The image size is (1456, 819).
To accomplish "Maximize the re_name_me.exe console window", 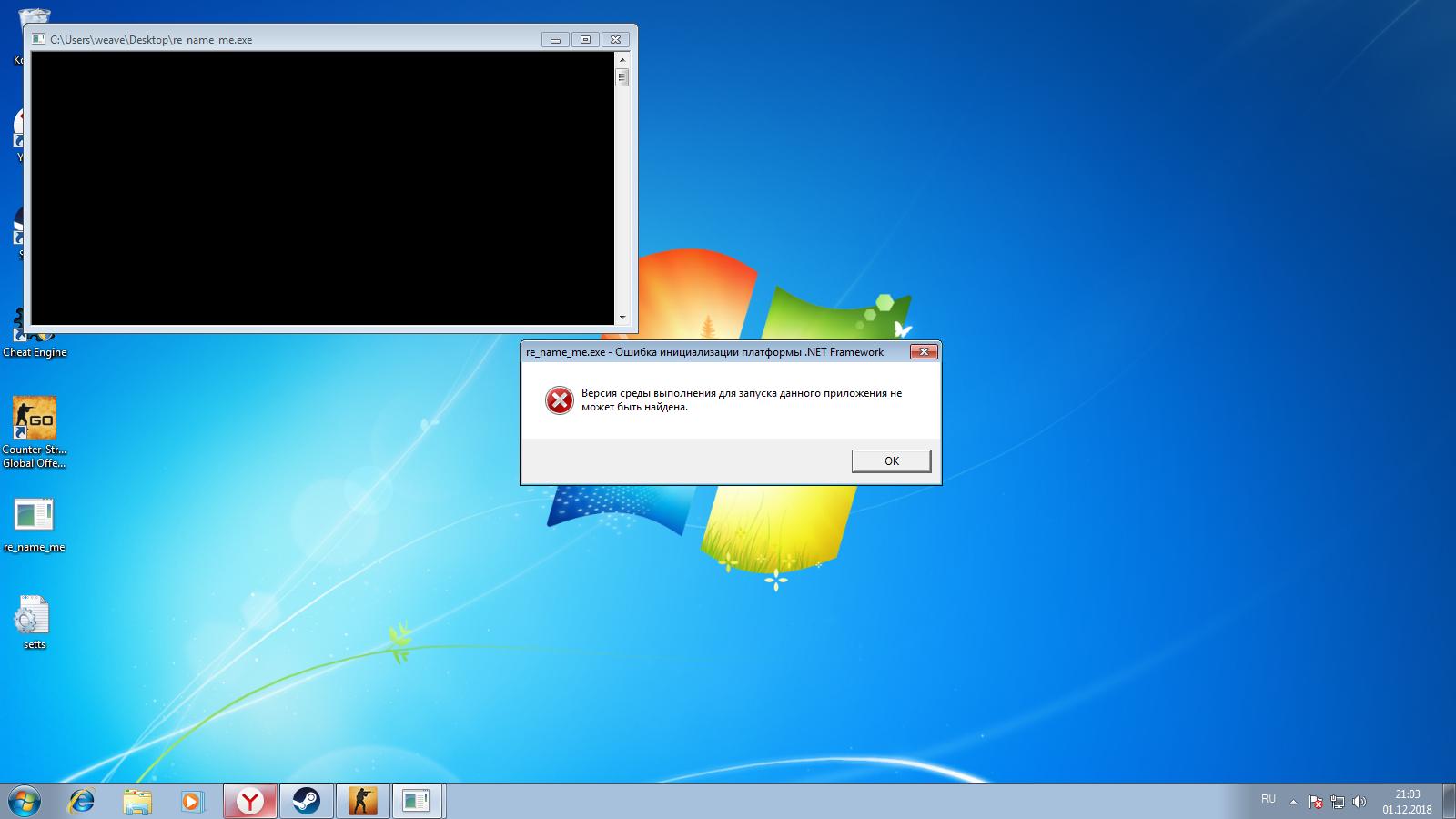I will coord(585,40).
